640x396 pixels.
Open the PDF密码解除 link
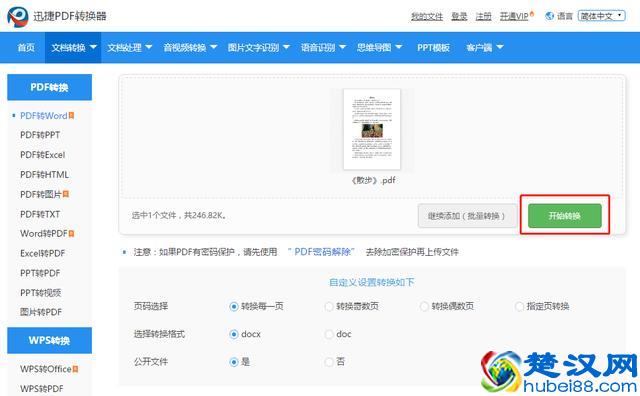coord(323,252)
